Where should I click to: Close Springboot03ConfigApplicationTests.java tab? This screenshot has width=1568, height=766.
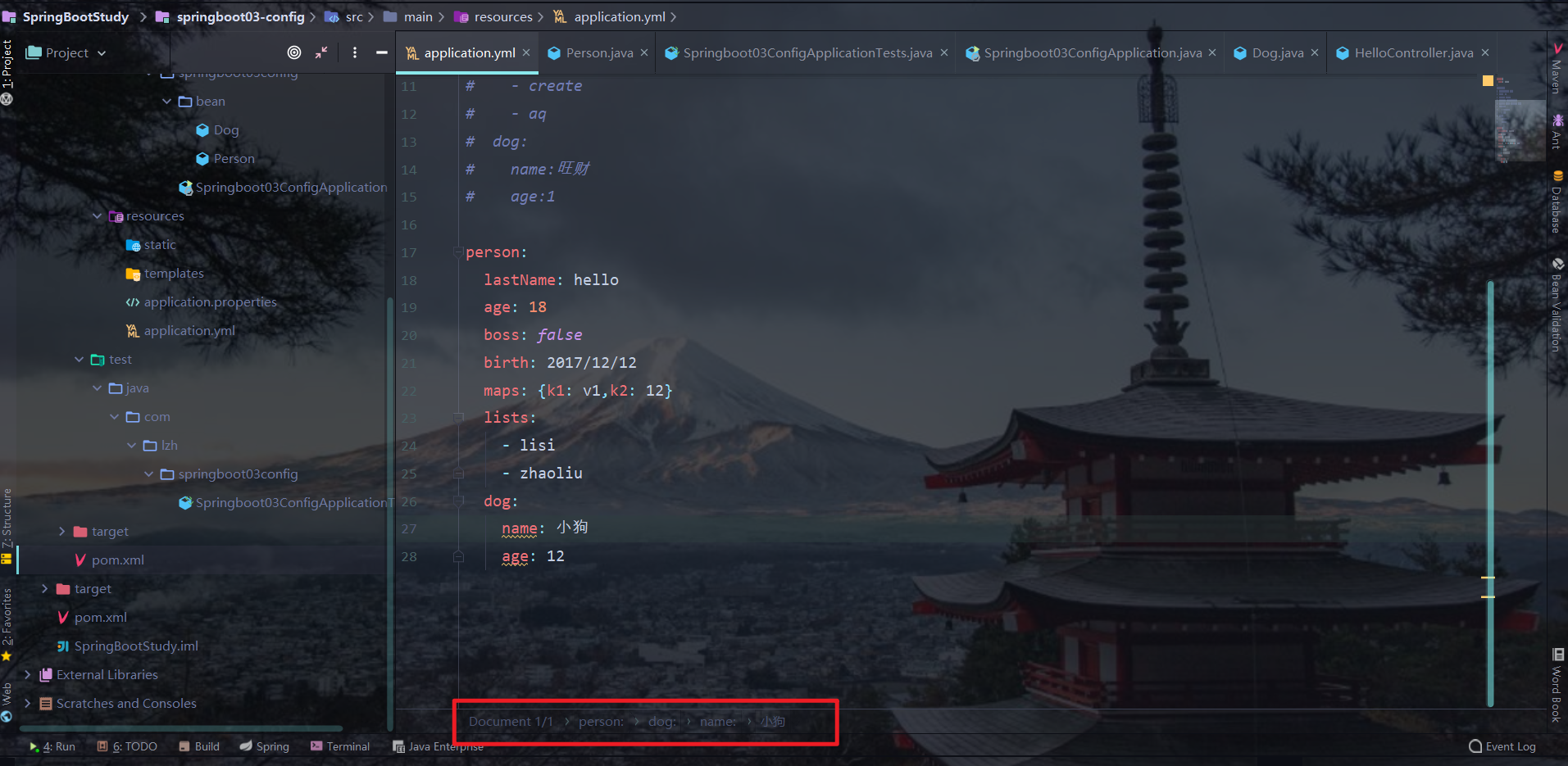944,52
